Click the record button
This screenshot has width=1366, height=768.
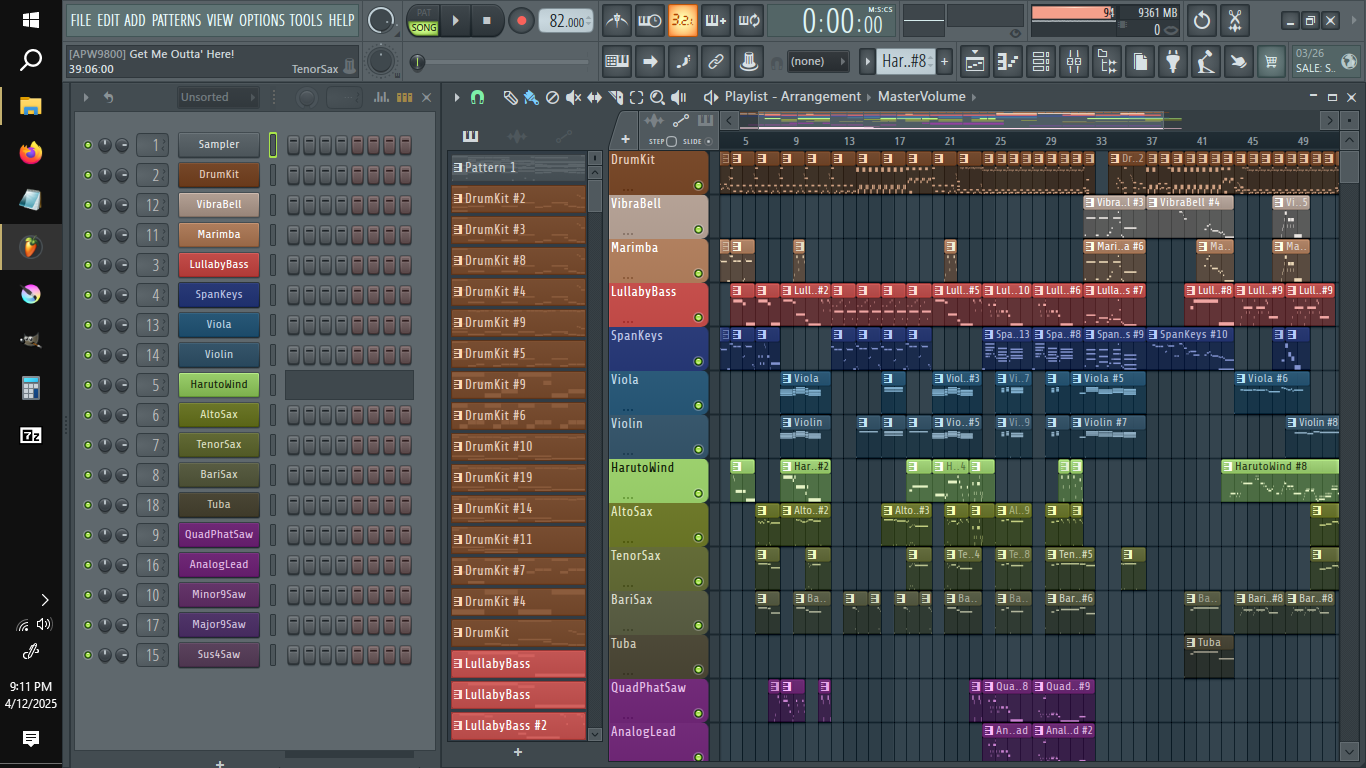click(521, 20)
